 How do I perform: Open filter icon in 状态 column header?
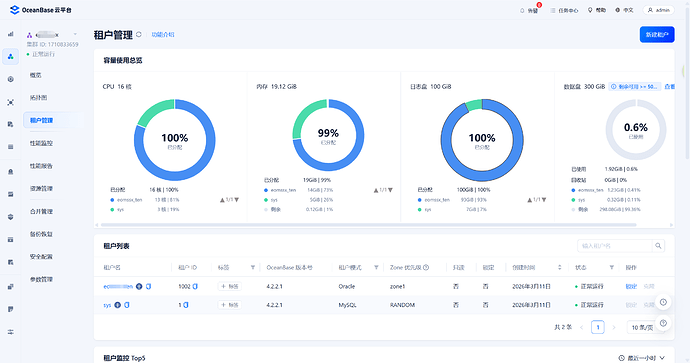point(611,268)
